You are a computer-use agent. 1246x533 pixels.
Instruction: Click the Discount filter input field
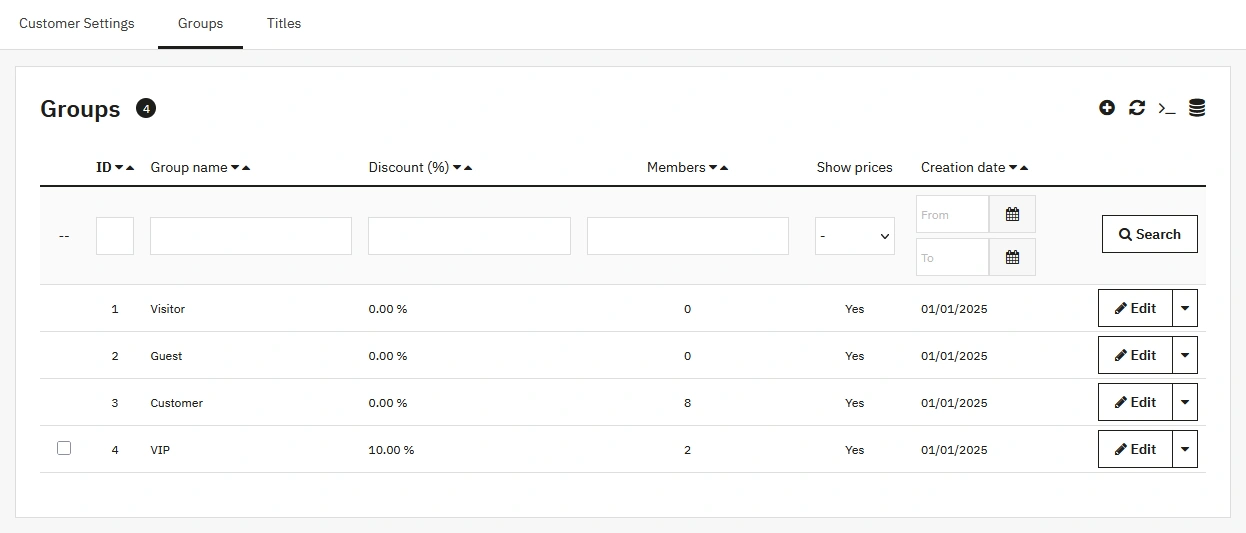coord(469,236)
